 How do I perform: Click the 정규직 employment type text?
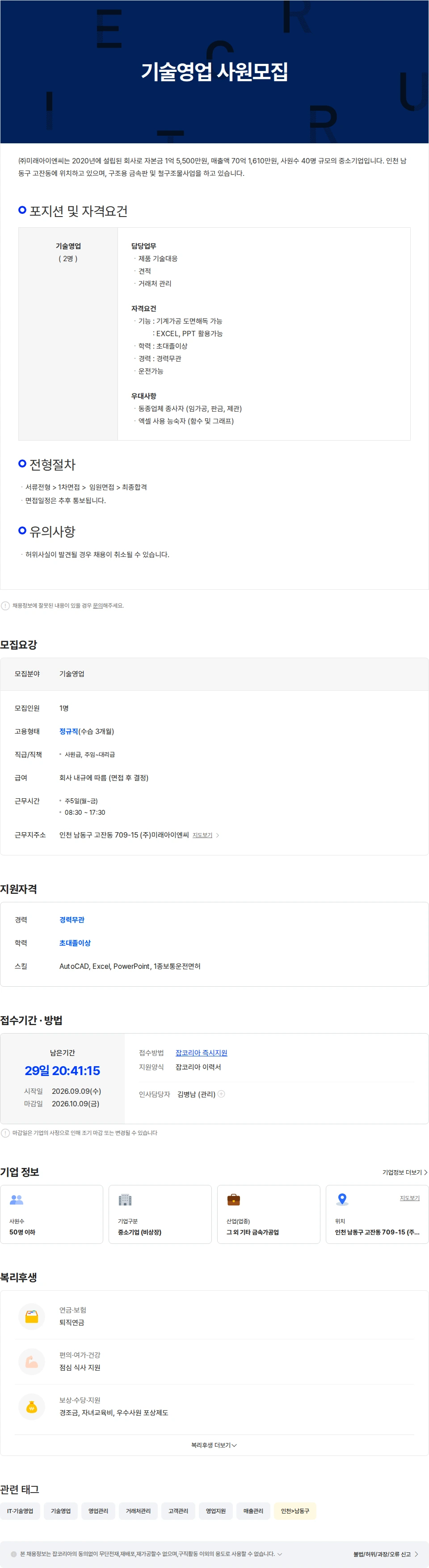(68, 731)
